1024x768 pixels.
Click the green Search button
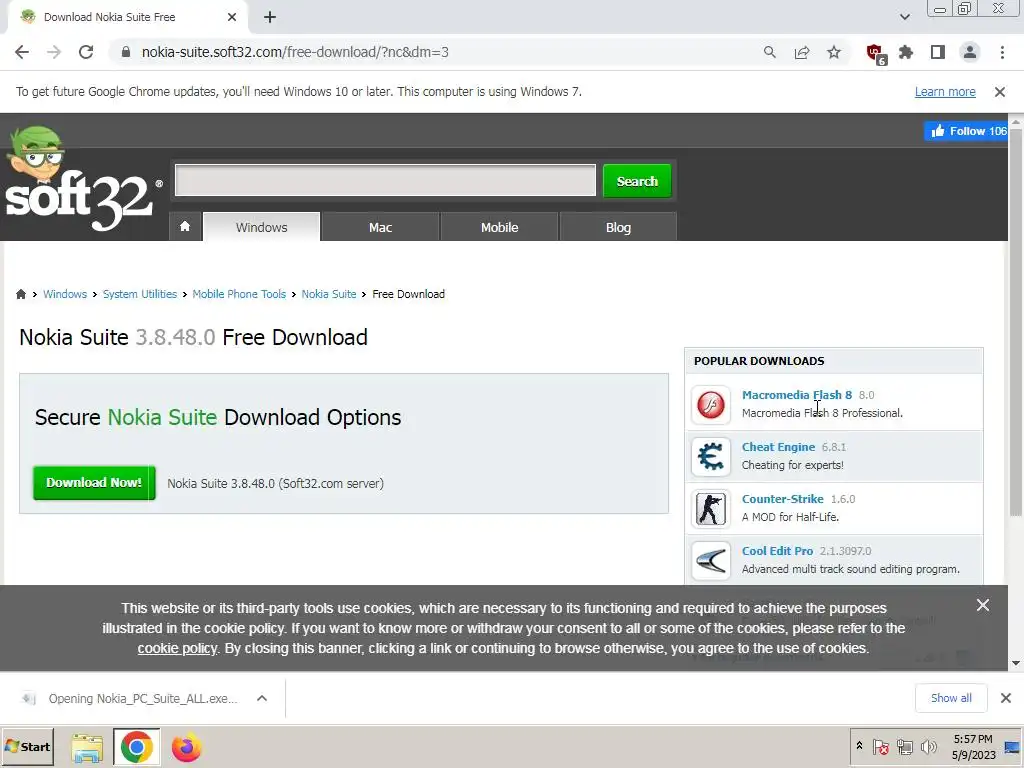pyautogui.click(x=637, y=181)
